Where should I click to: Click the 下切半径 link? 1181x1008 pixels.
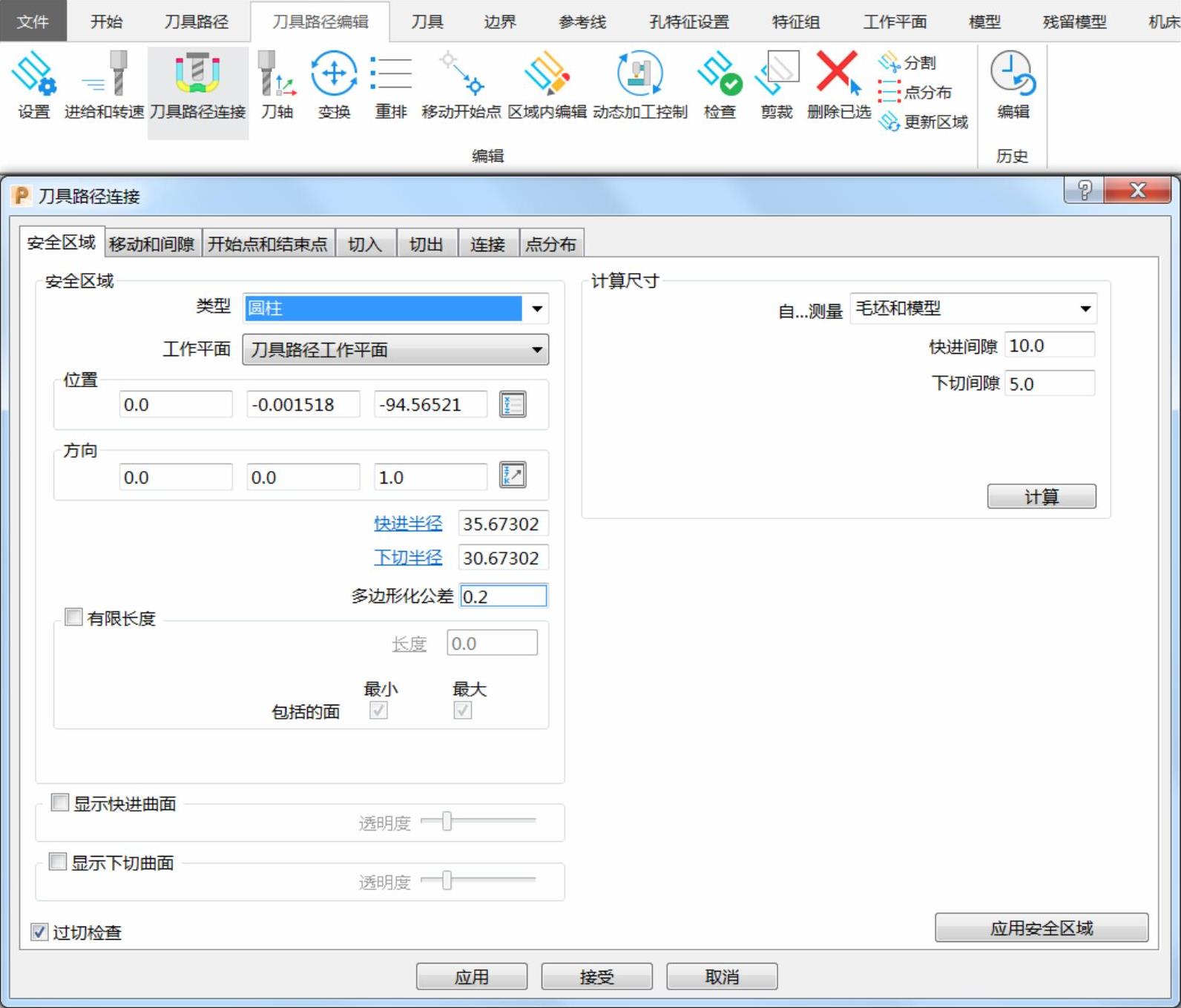click(408, 557)
